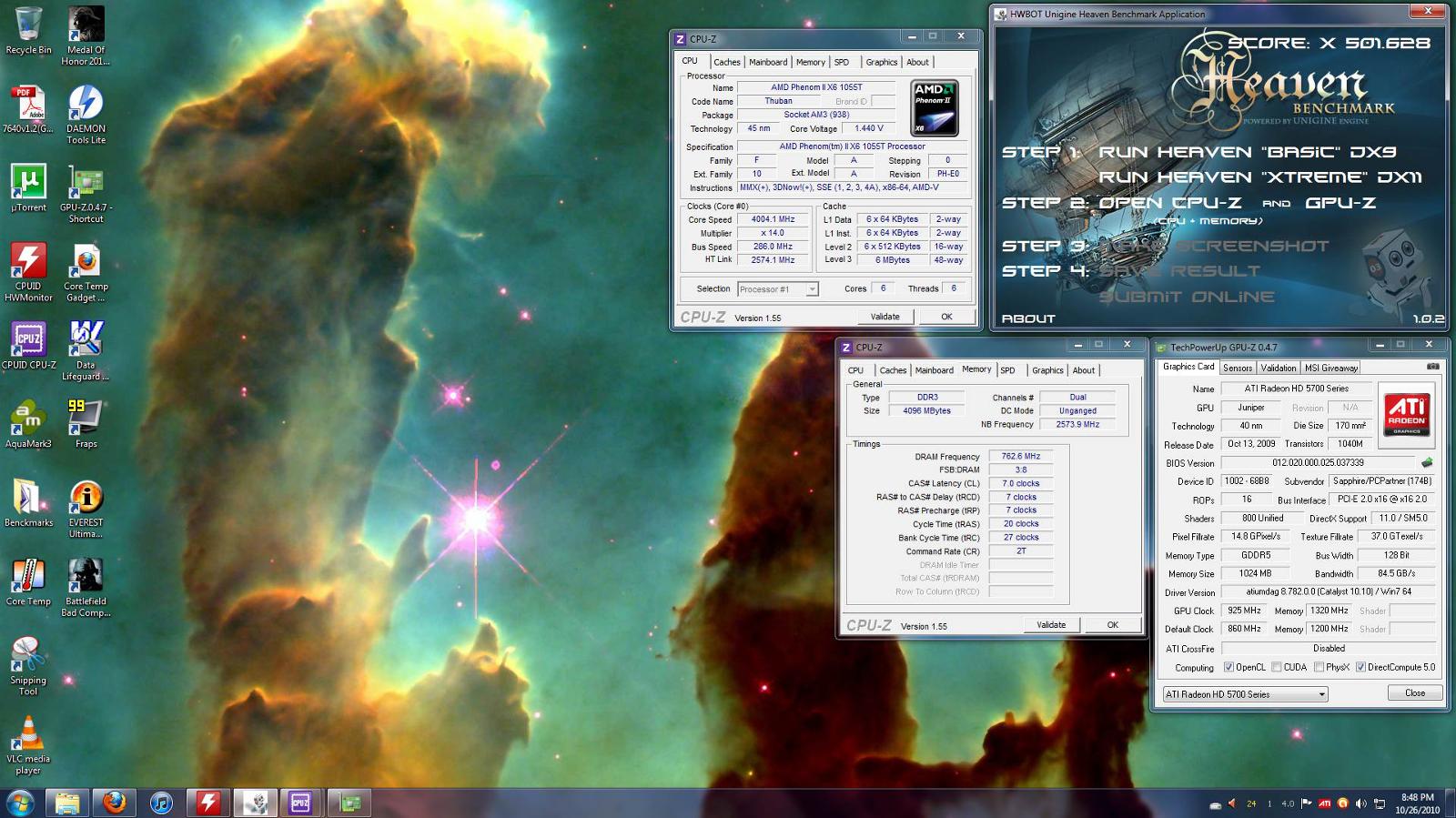Click the clock showing 8:48 PM
The height and width of the screenshot is (818, 1456).
pyautogui.click(x=1417, y=797)
